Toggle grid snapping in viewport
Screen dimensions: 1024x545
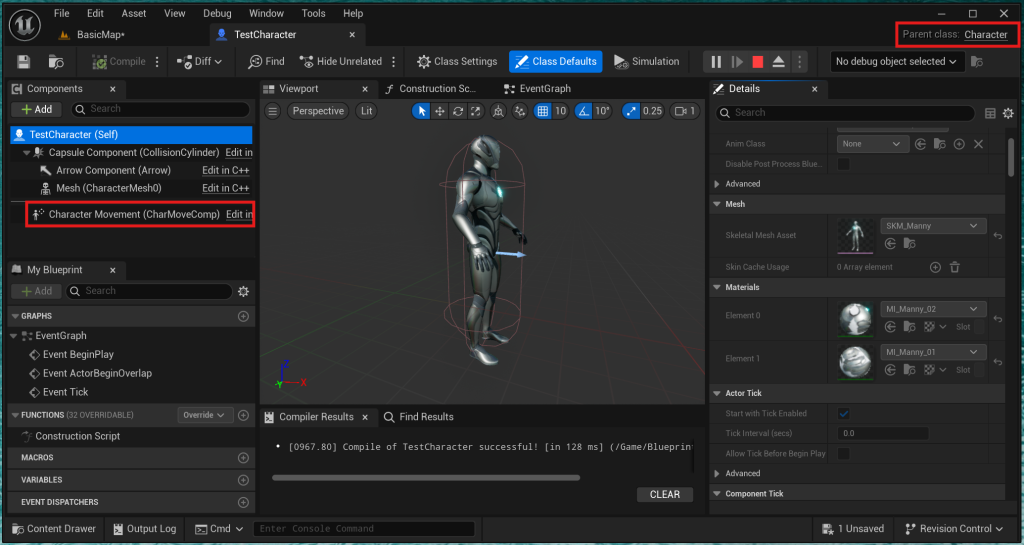pyautogui.click(x=543, y=111)
